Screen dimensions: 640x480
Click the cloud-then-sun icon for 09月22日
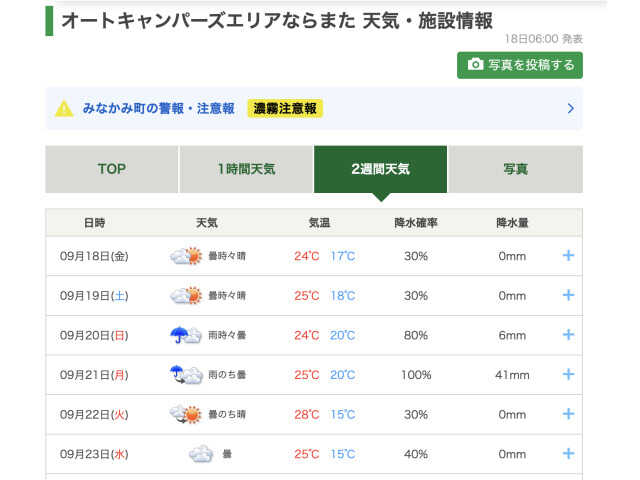tap(186, 414)
